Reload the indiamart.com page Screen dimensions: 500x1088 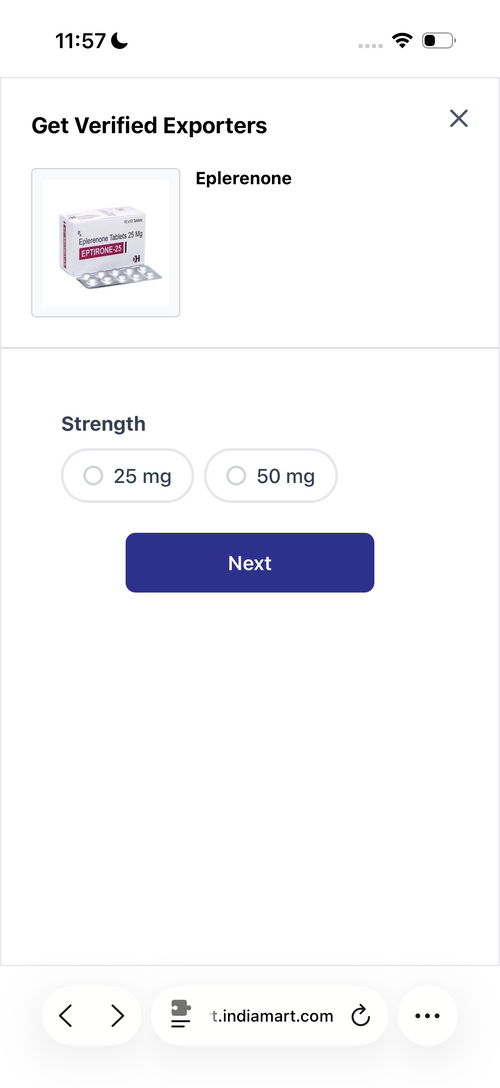[361, 1016]
